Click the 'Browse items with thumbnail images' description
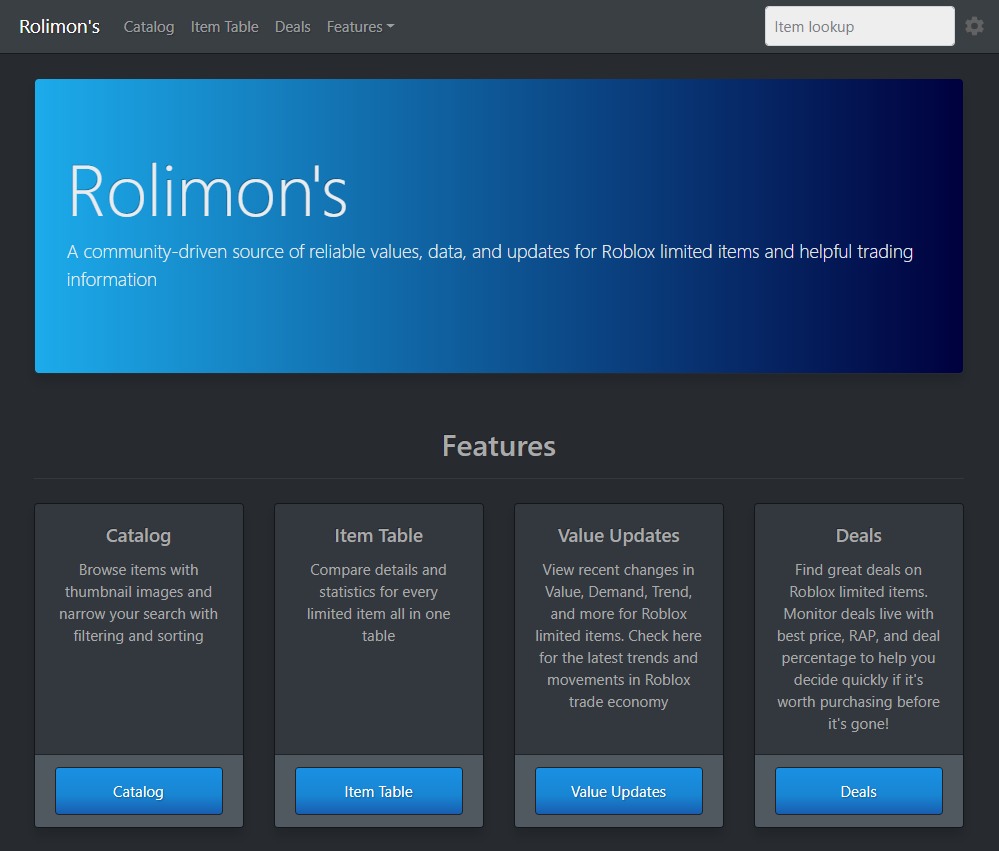999x851 pixels. coord(138,603)
